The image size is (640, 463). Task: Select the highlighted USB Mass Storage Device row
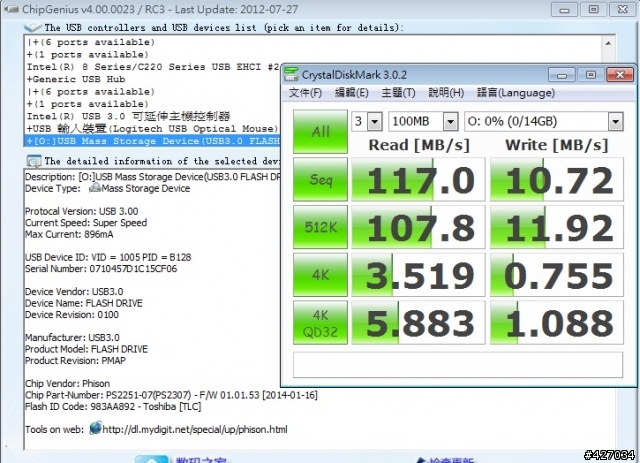(153, 141)
